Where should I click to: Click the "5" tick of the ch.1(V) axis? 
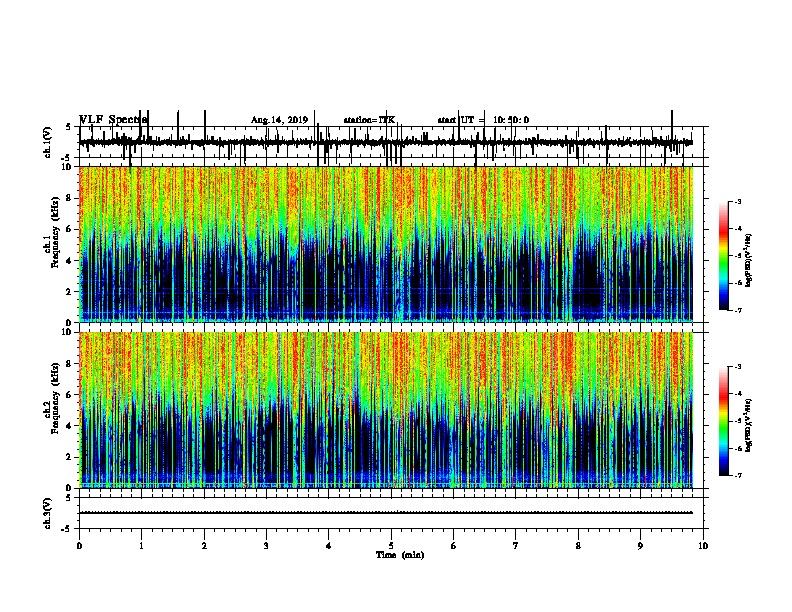(69, 127)
